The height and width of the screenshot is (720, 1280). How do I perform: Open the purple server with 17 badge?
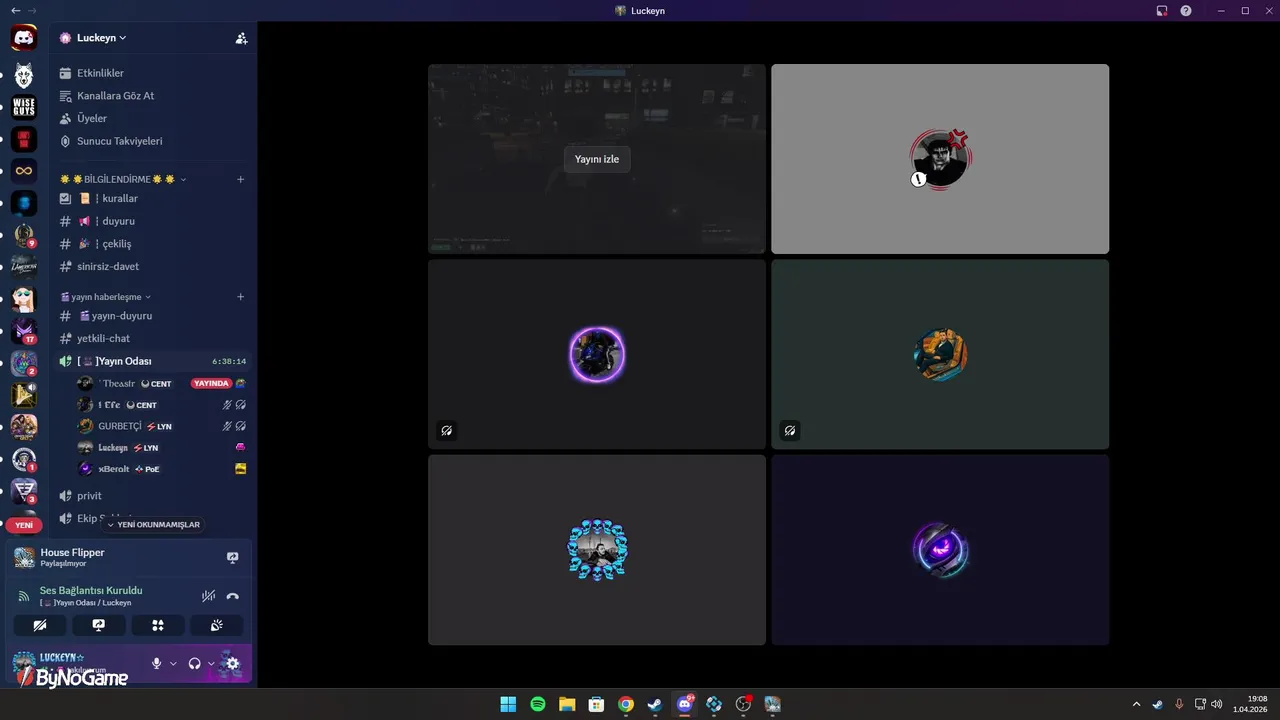pos(24,331)
